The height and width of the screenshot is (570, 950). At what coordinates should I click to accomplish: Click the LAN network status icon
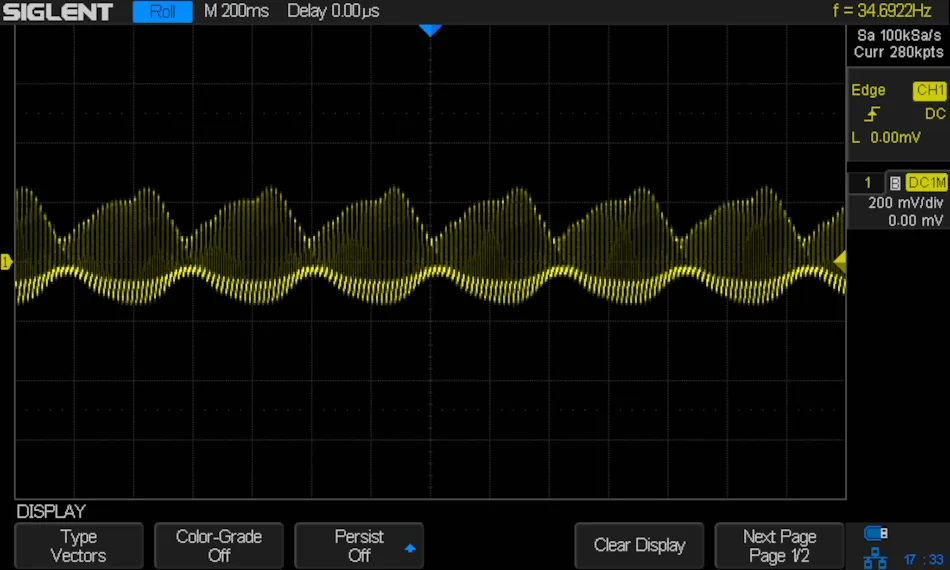(x=875, y=557)
